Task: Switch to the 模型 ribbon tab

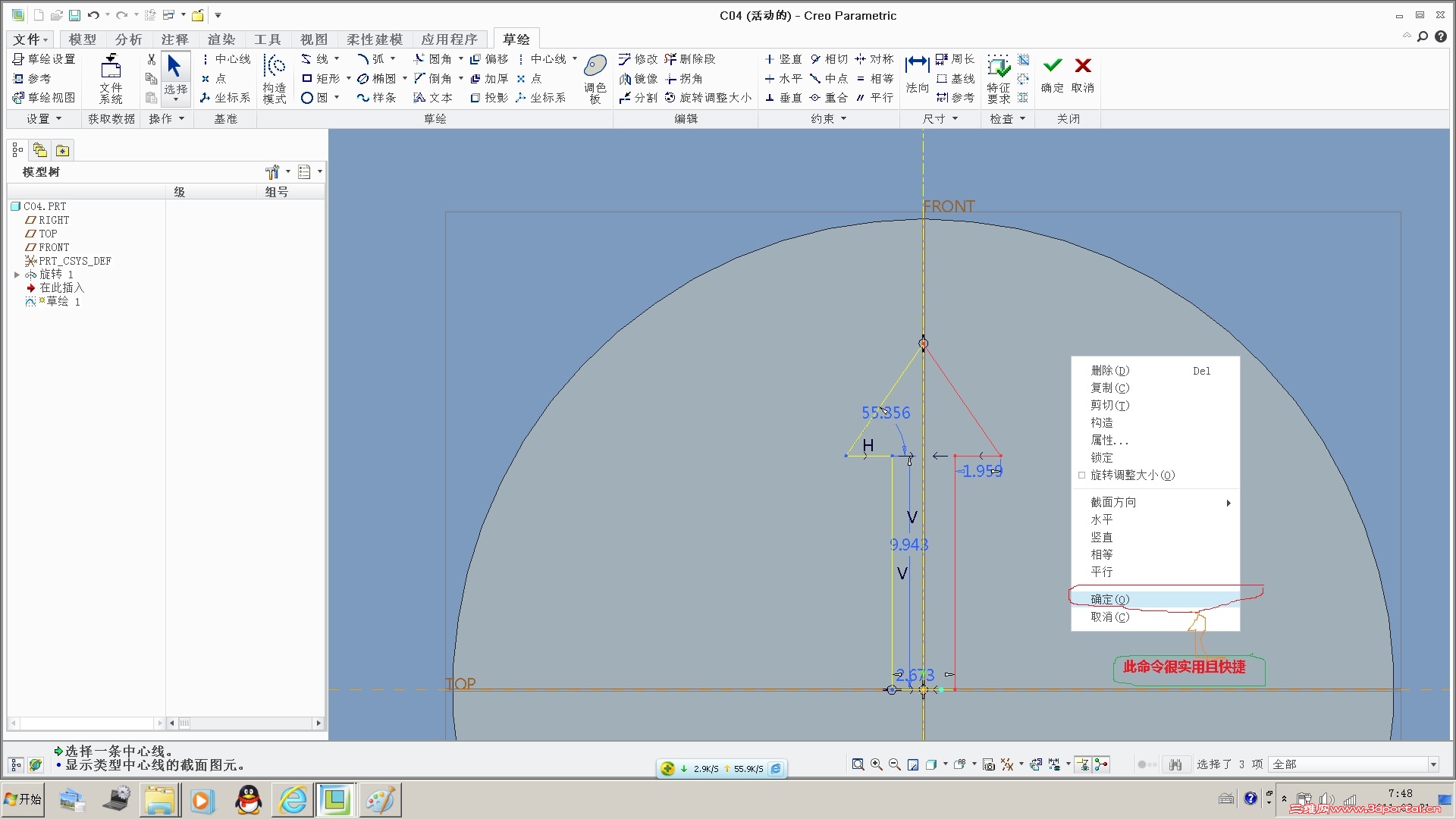Action: pos(82,39)
